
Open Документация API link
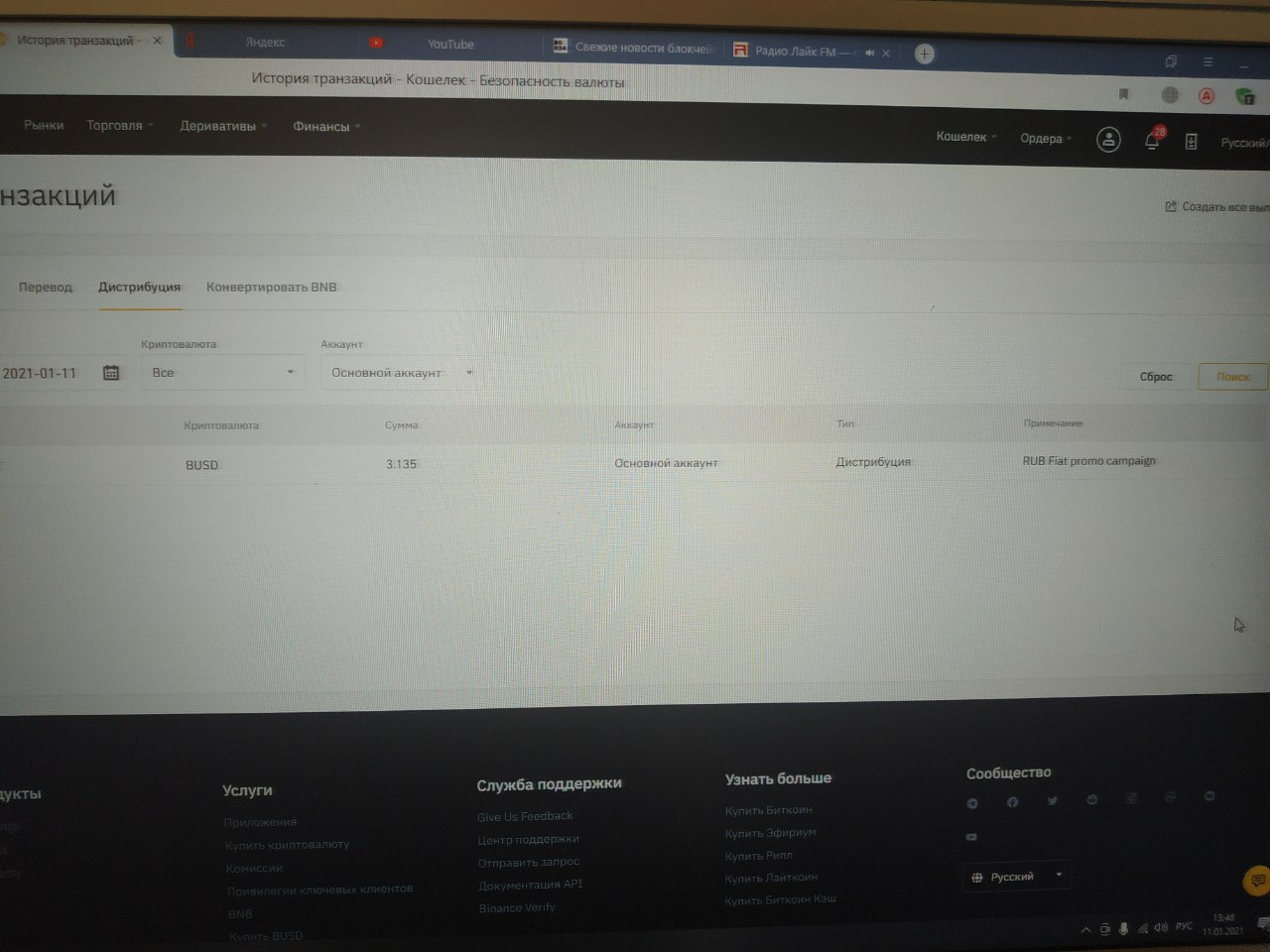531,886
